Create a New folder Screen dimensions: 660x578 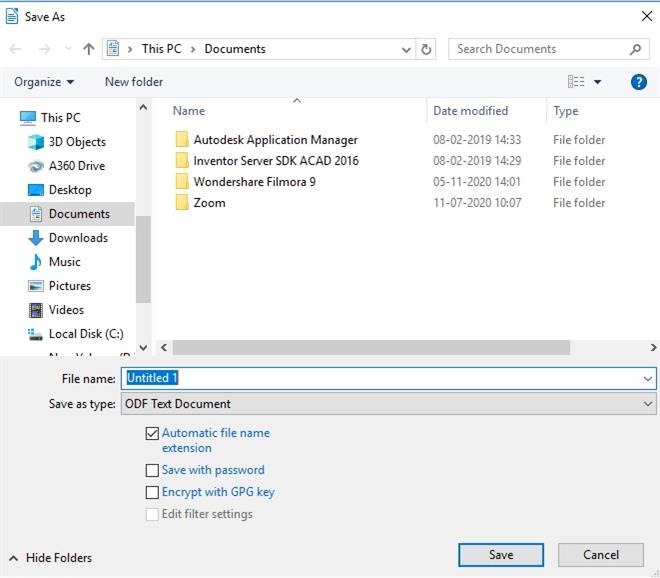134,82
